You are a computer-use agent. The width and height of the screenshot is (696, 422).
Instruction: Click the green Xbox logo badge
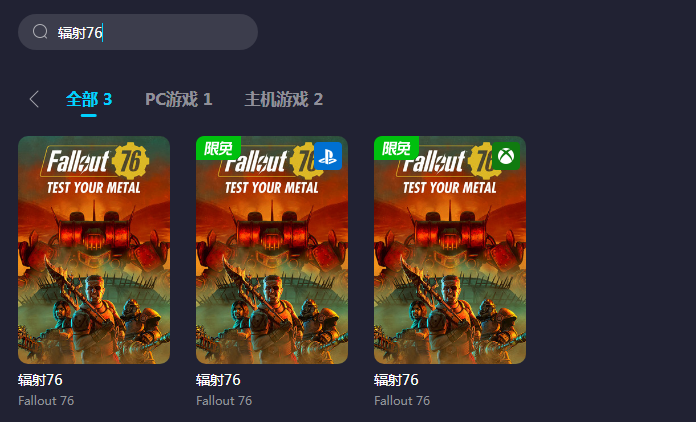506,156
